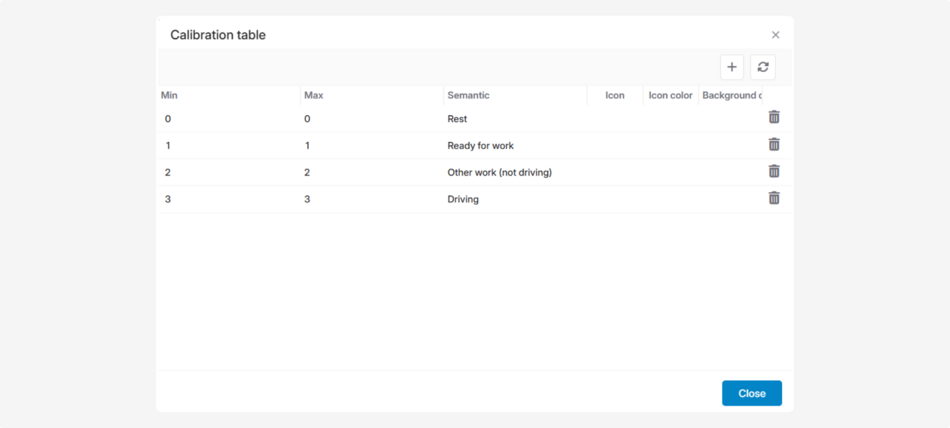This screenshot has height=428, width=950.
Task: Click the Icon column header
Action: (614, 96)
